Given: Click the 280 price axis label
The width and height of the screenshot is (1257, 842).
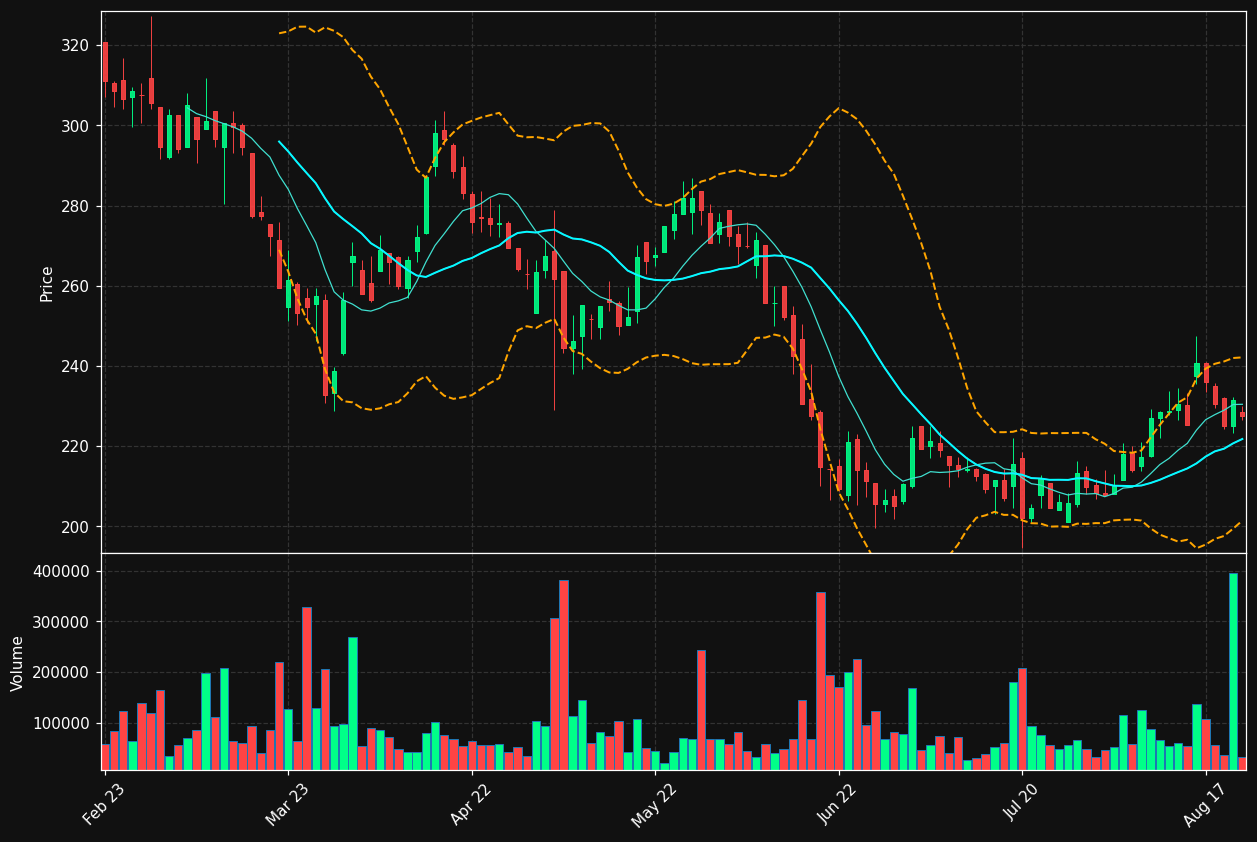Looking at the screenshot, I should [x=76, y=206].
